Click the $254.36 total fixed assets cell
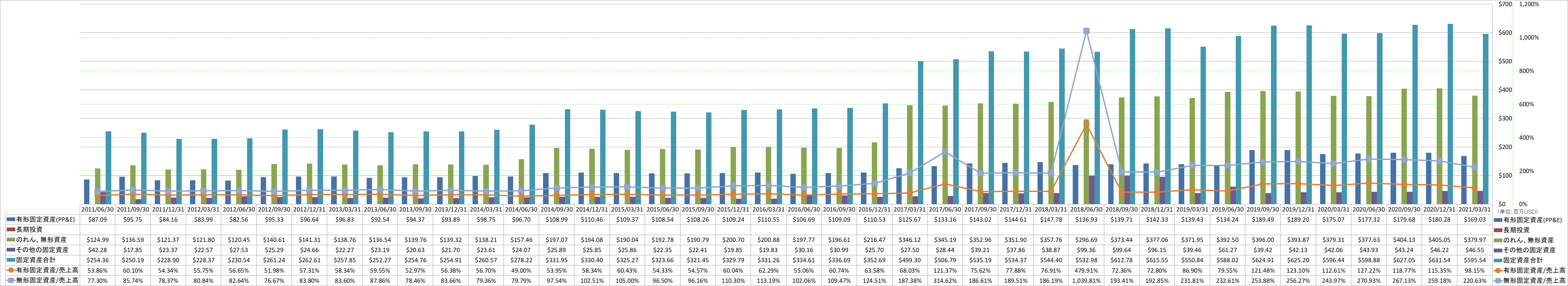 click(x=98, y=260)
